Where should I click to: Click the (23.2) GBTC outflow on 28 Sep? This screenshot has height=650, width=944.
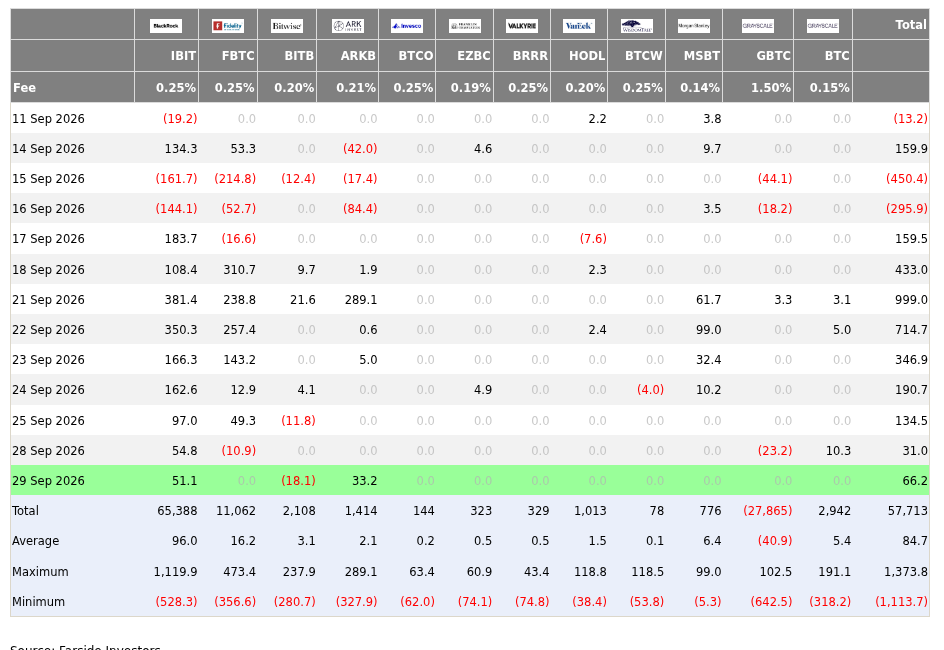point(775,451)
